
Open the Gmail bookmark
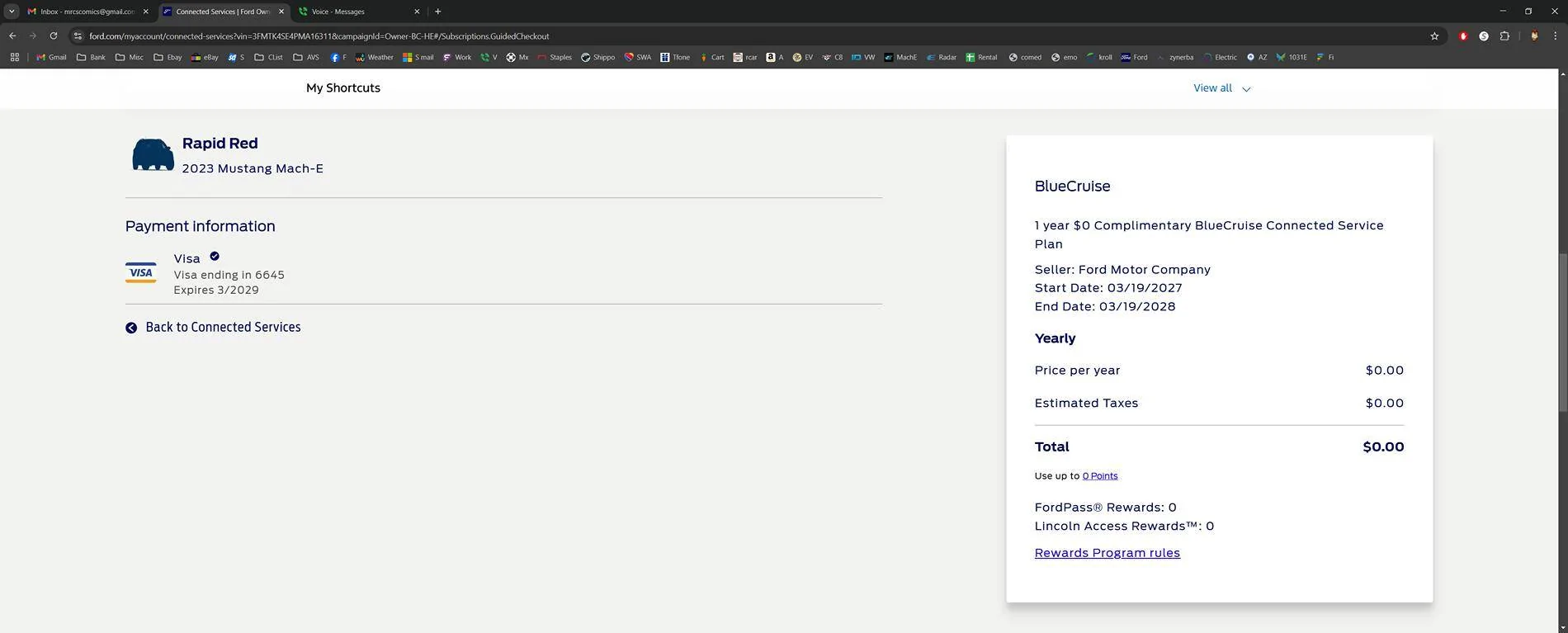(x=51, y=58)
